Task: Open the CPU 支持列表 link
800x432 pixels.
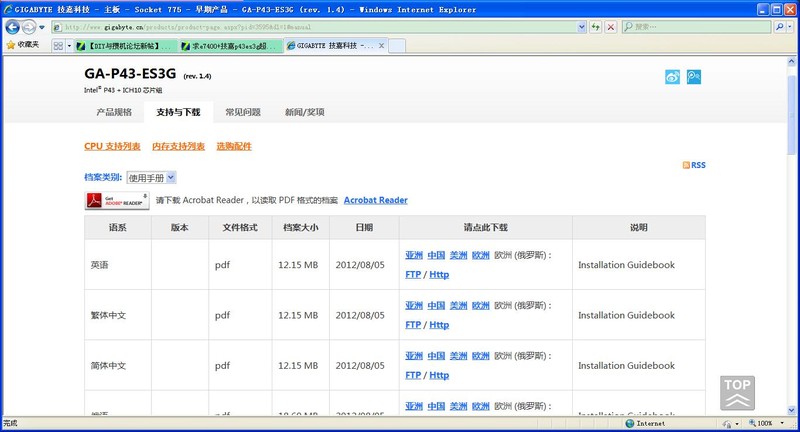Action: point(112,146)
